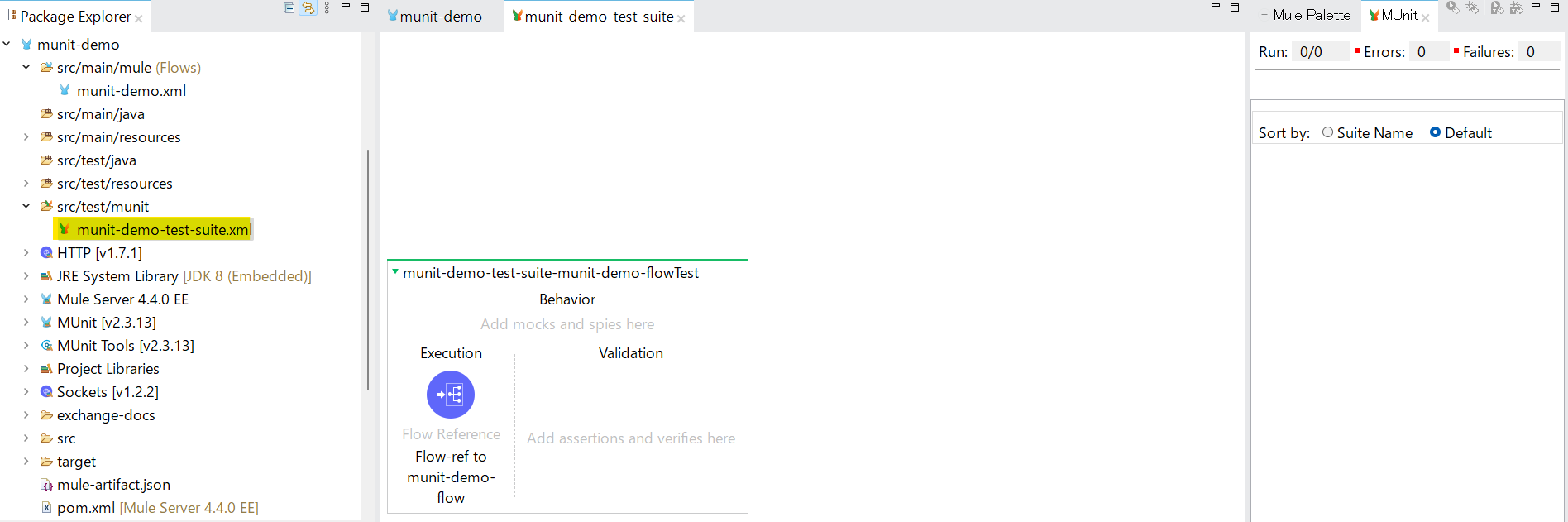Click the Project Libraries icon
Screen dimensions: 1568x522
tap(46, 368)
